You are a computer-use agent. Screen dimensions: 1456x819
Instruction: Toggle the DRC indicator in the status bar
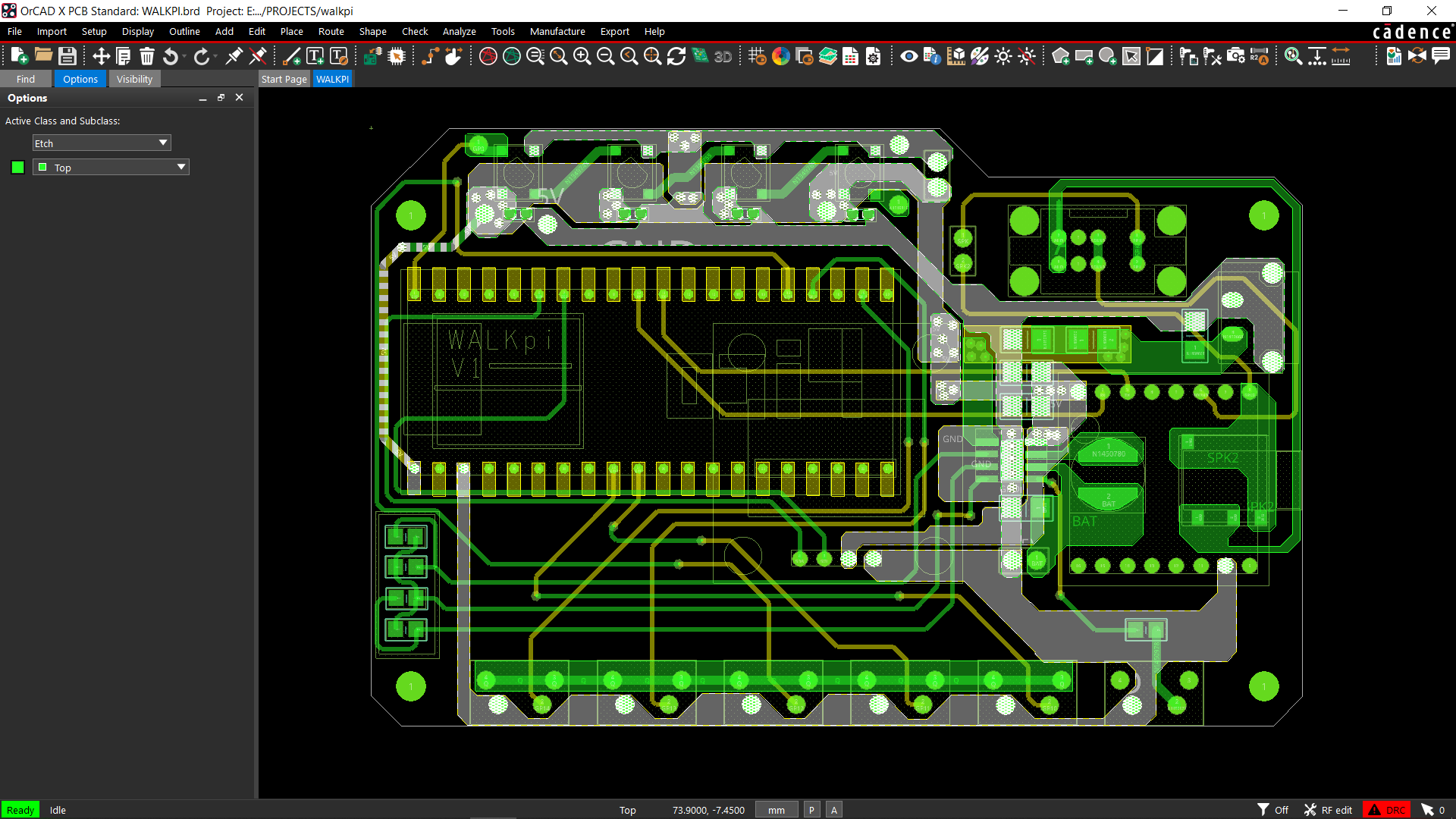point(1388,809)
